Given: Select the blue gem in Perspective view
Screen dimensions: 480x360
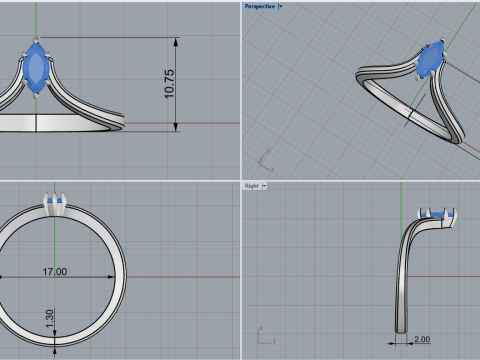Looking at the screenshot, I should (430, 60).
